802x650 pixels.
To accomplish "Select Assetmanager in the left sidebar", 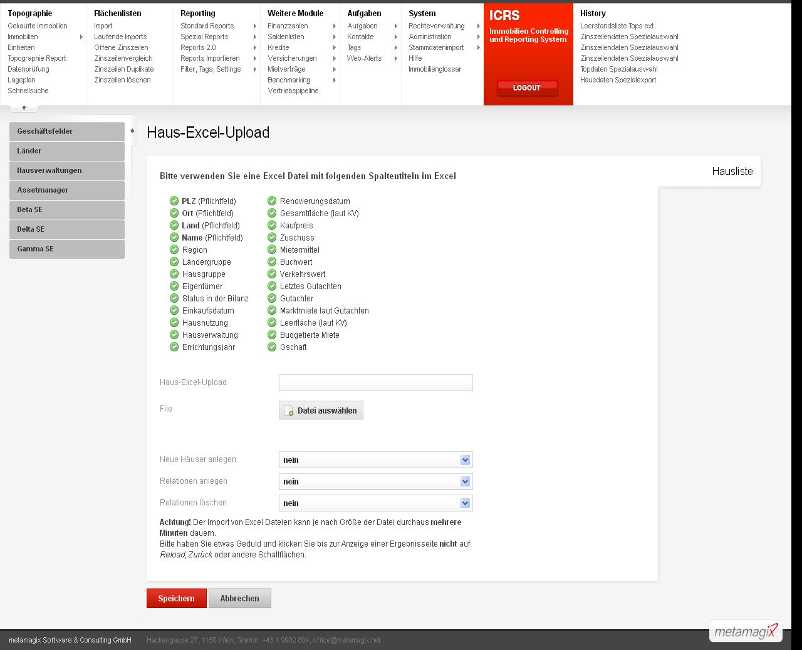I will [x=67, y=190].
